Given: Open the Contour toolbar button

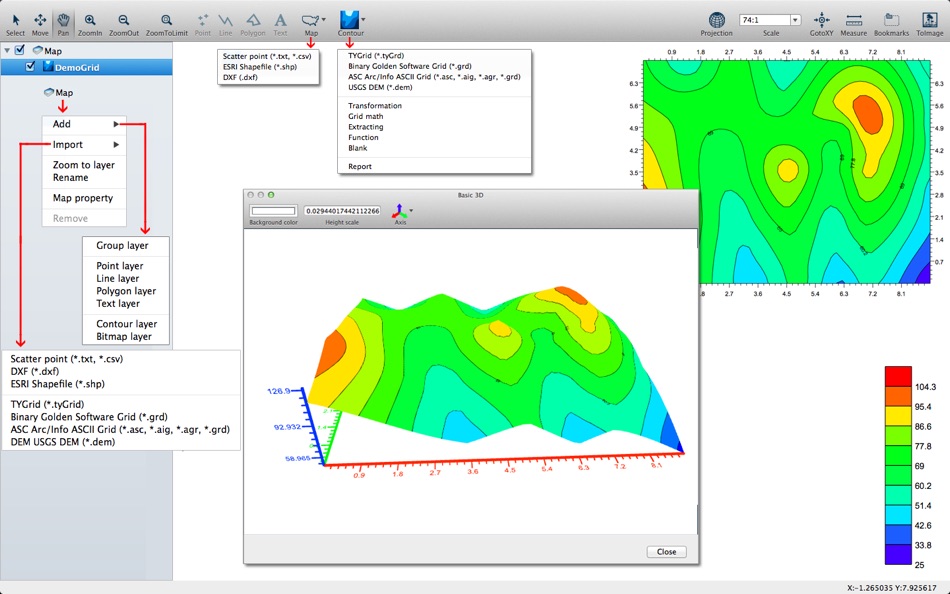Looking at the screenshot, I should point(350,24).
